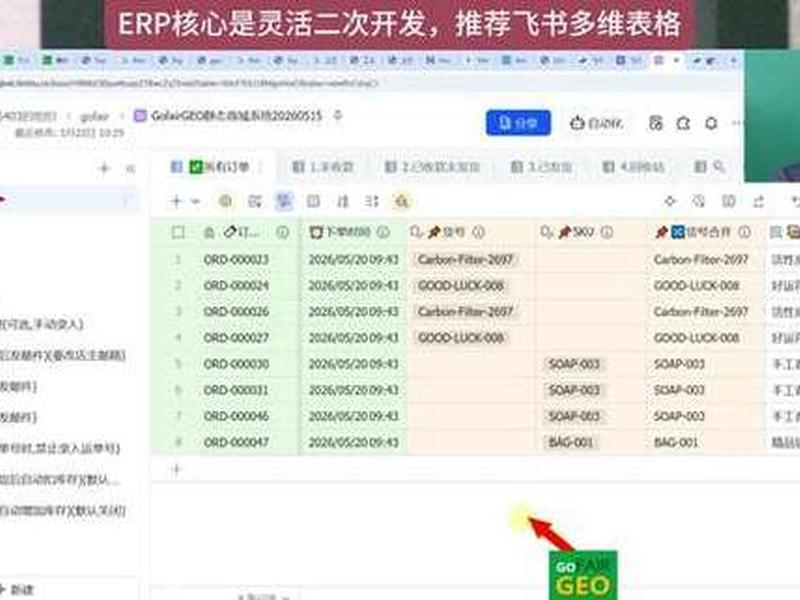Click Carbon-Filter-2697 tag in row ORD-000023
Viewport: 800px width, 600px height.
pos(465,260)
